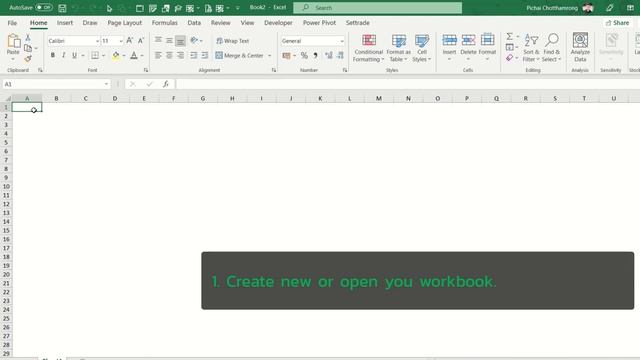Click the Insert cells icon

click(x=449, y=40)
